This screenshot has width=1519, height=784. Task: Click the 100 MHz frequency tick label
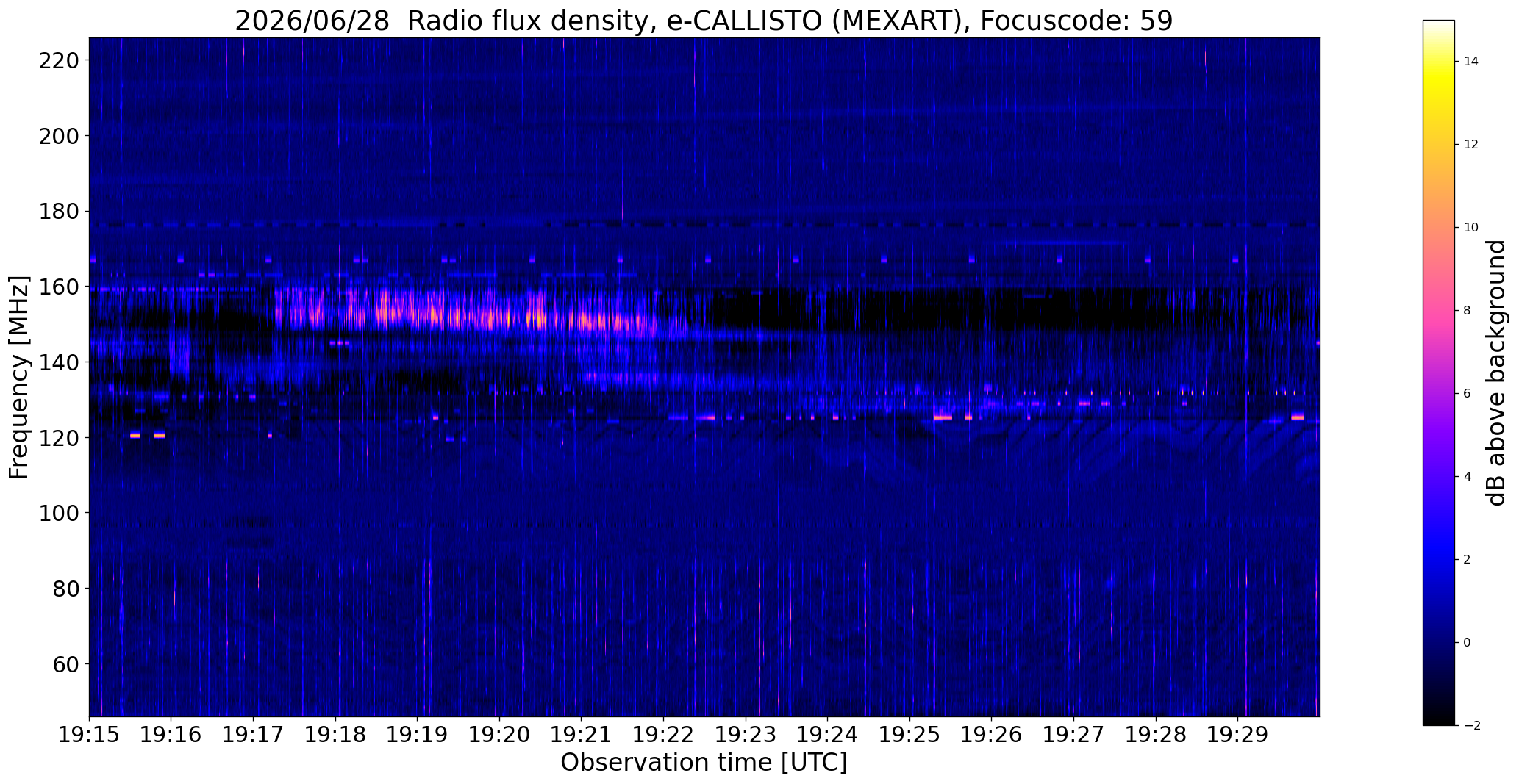[x=60, y=513]
